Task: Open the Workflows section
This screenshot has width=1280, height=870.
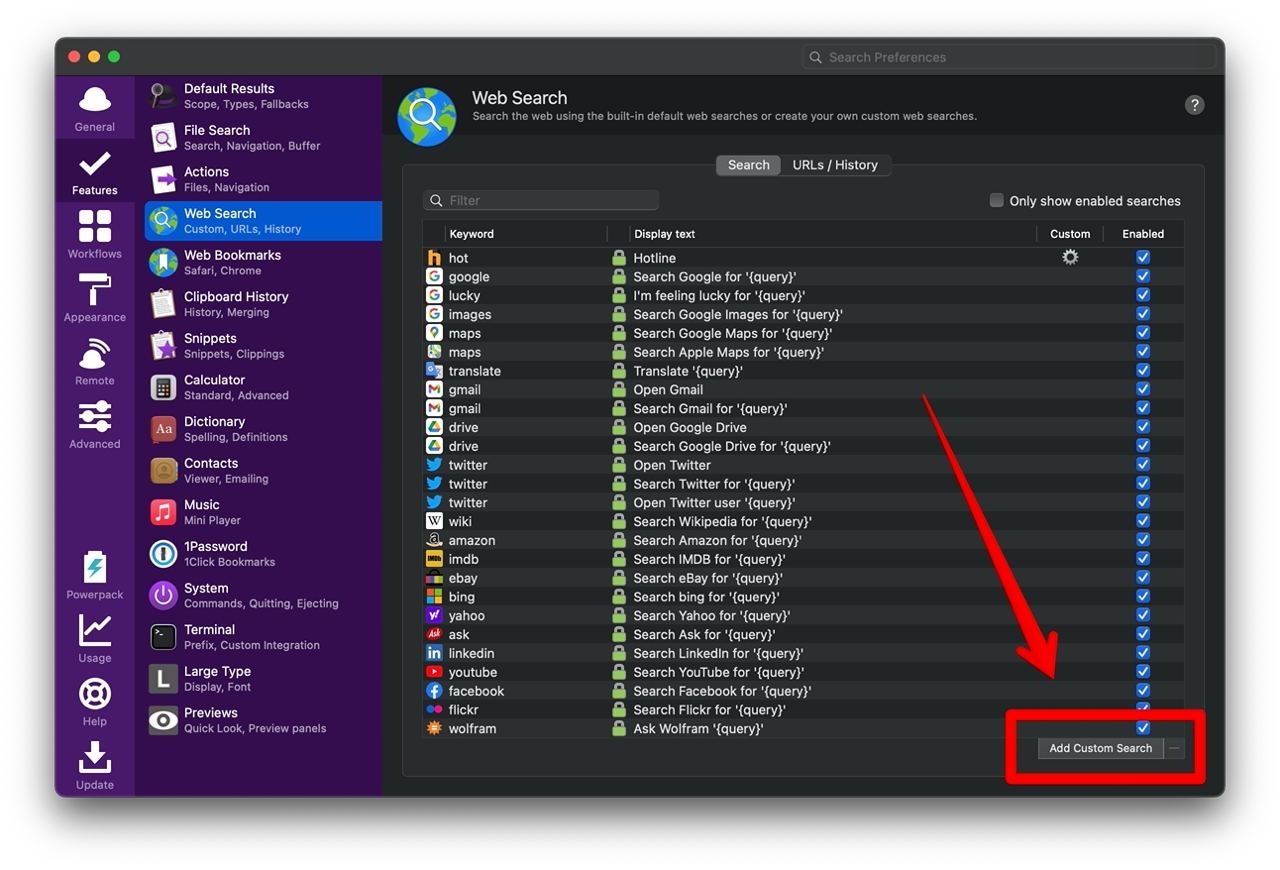Action: point(94,234)
